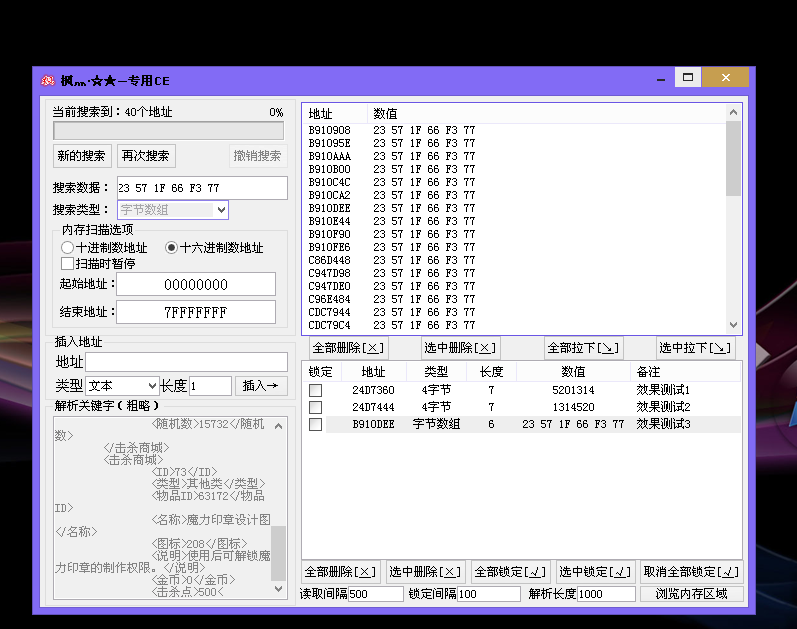Tick lock checkbox for address B910DEE
Image resolution: width=797 pixels, height=629 pixels.
tap(316, 425)
